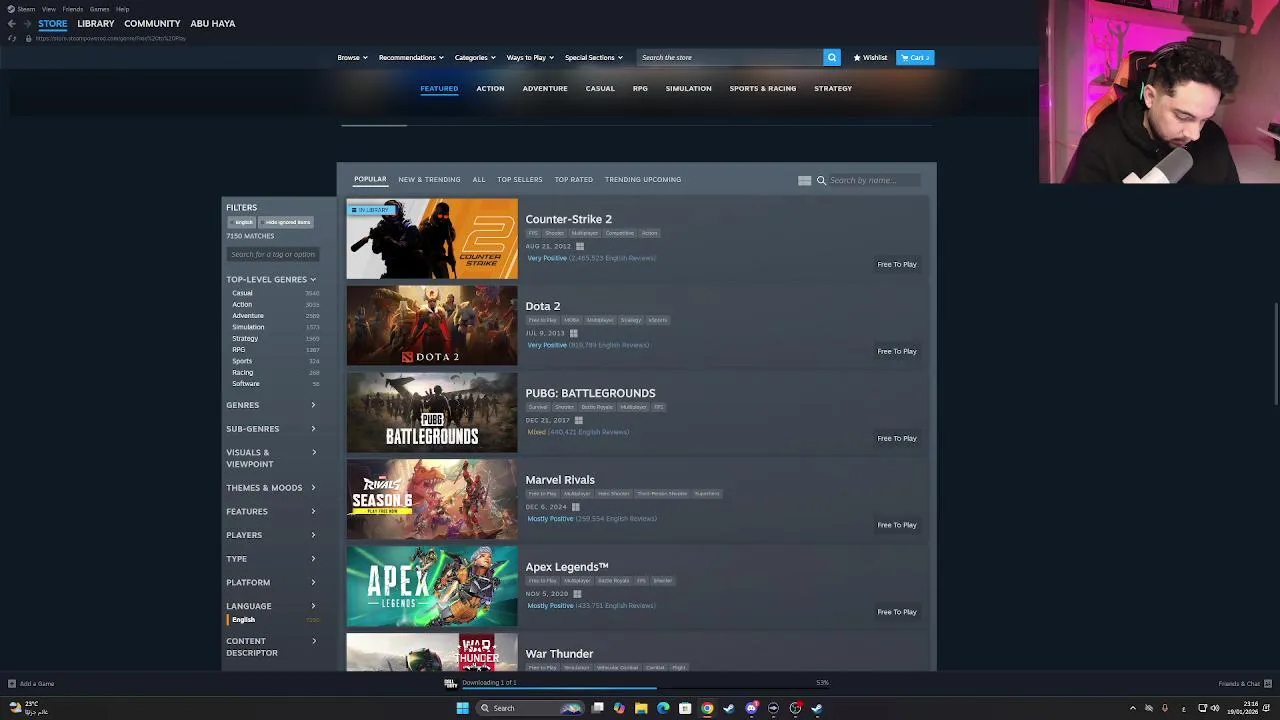The height and width of the screenshot is (720, 1280).
Task: Expand the Genres filter section
Action: click(x=271, y=405)
